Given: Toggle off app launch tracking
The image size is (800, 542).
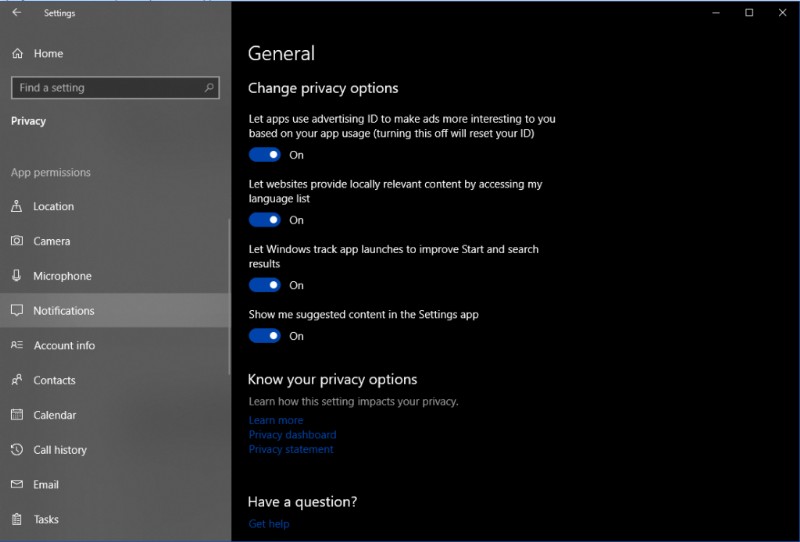Looking at the screenshot, I should point(264,285).
